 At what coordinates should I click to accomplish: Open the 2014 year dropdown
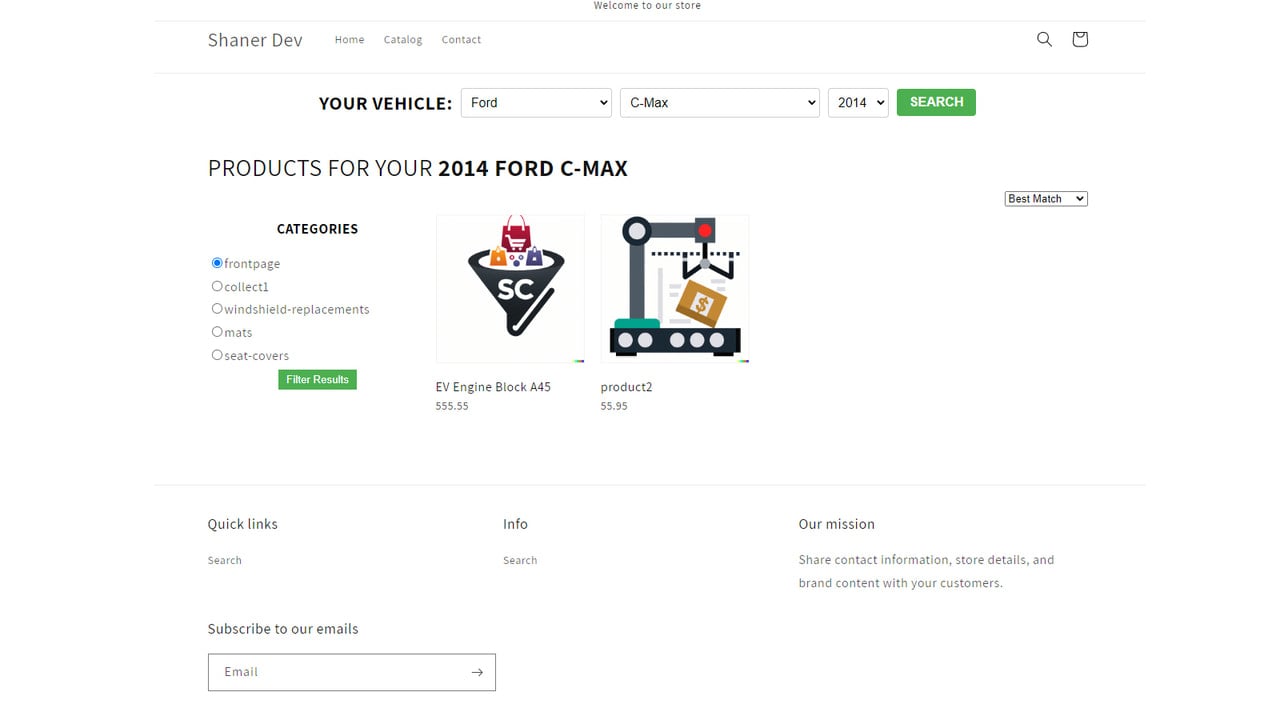[858, 103]
